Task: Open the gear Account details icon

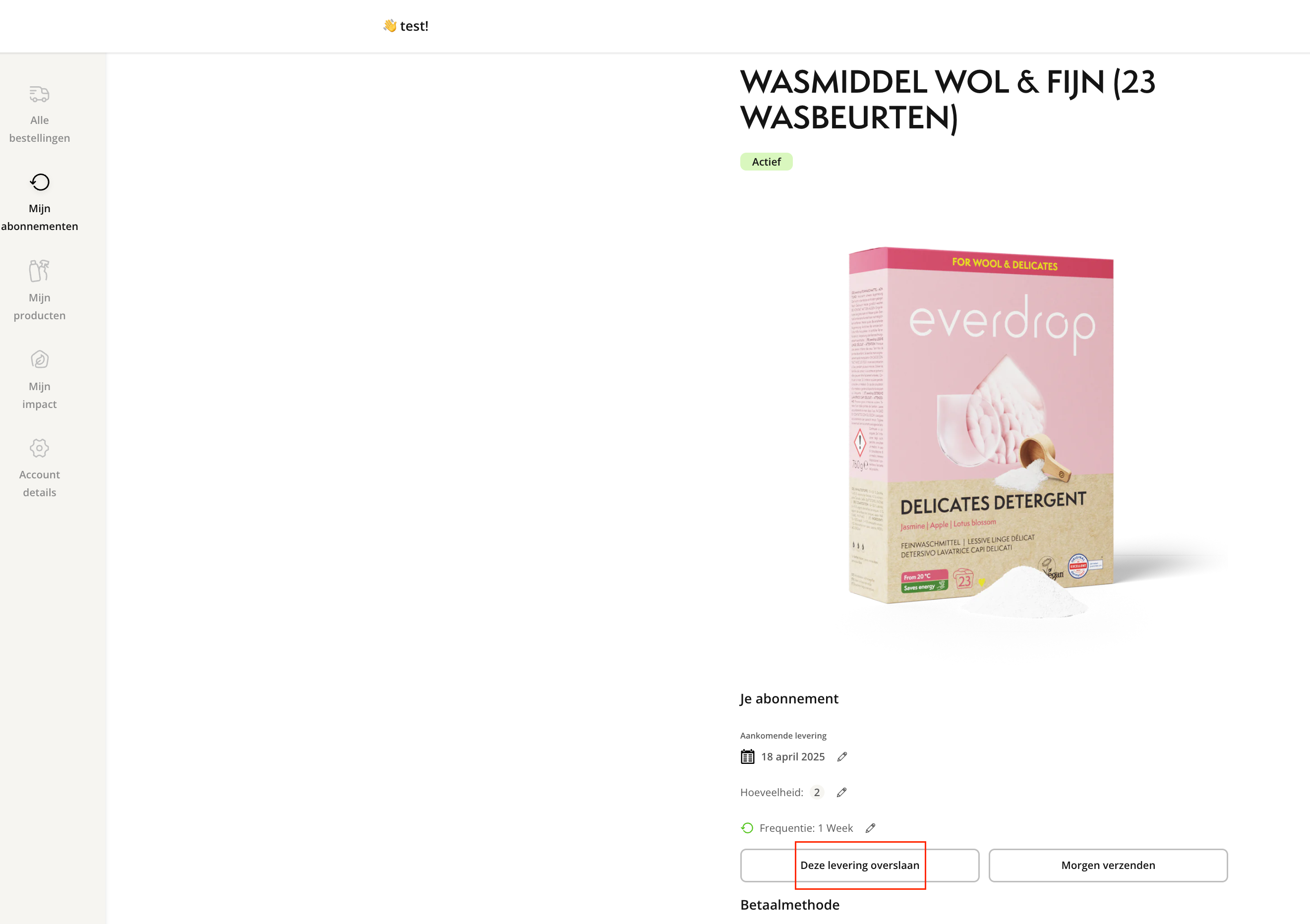Action: (x=39, y=448)
